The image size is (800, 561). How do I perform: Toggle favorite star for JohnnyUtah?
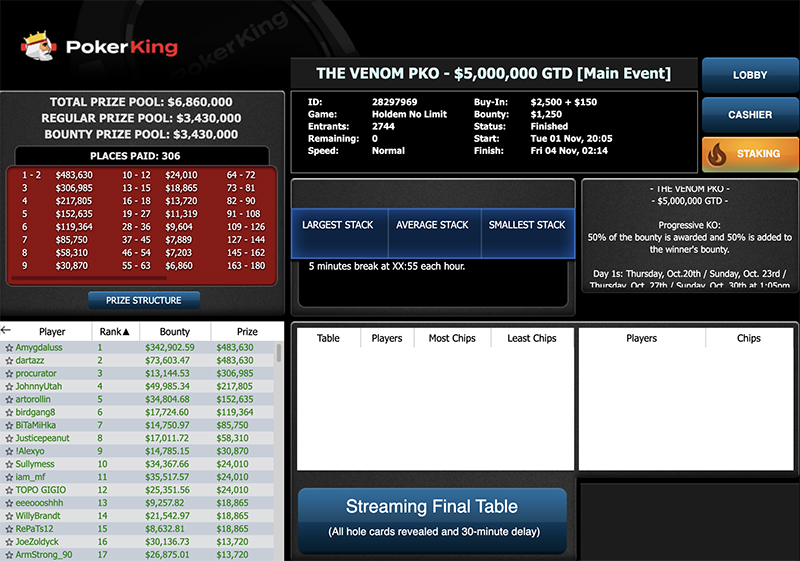click(x=9, y=386)
